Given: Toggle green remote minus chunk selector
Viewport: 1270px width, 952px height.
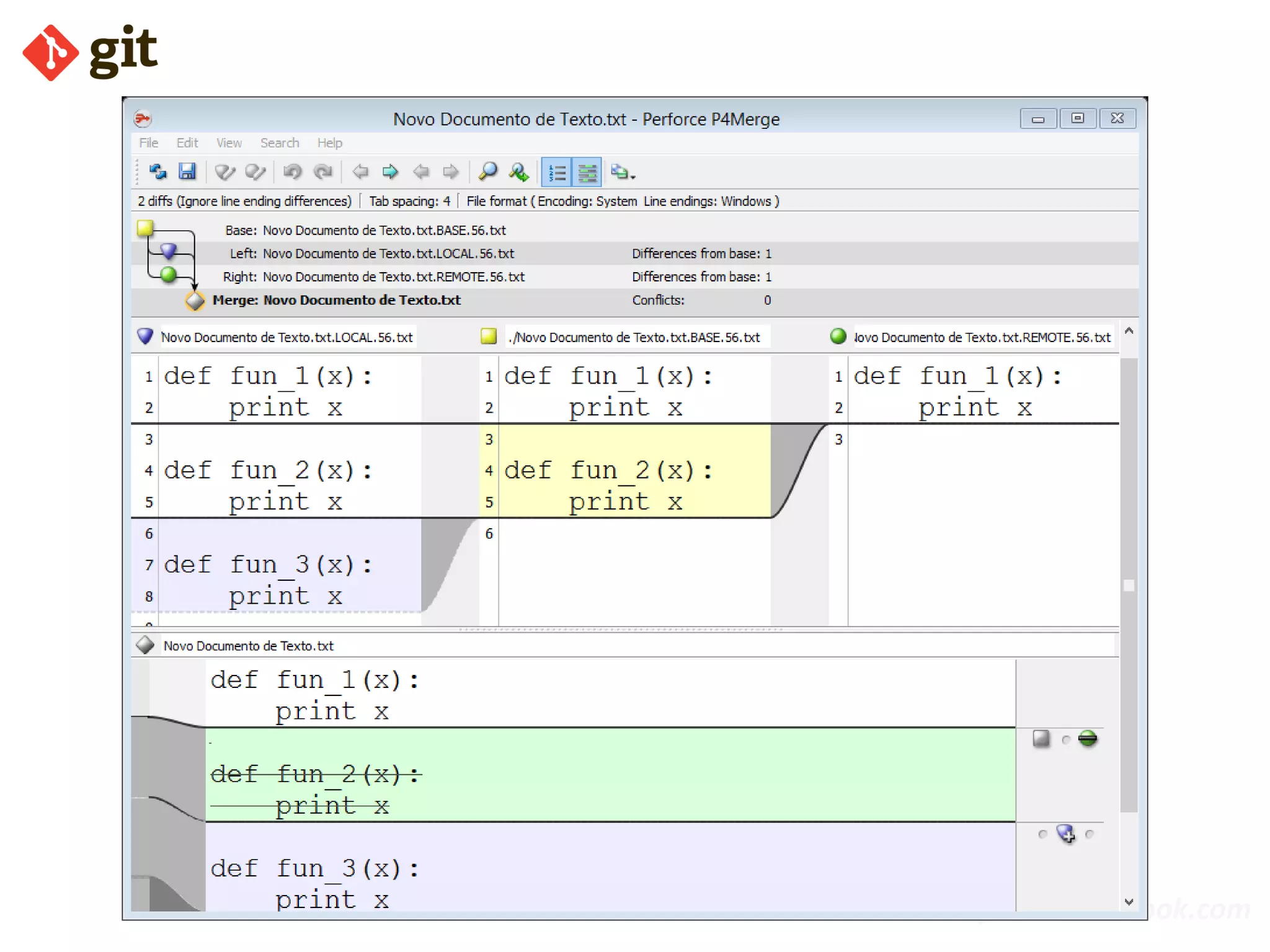Looking at the screenshot, I should 1088,739.
